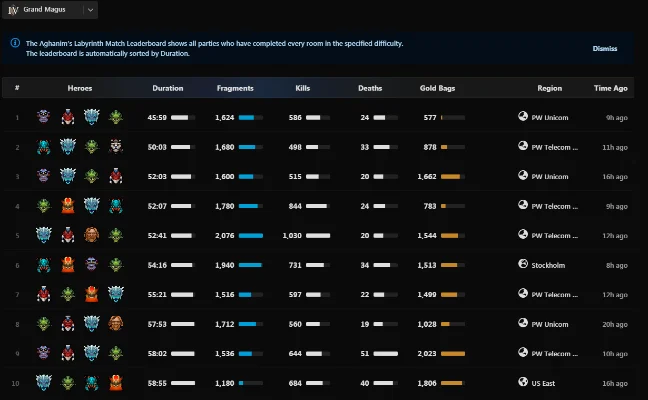This screenshot has height=400, width=648.
Task: Click the first hero icon in row 2
Action: click(43, 147)
